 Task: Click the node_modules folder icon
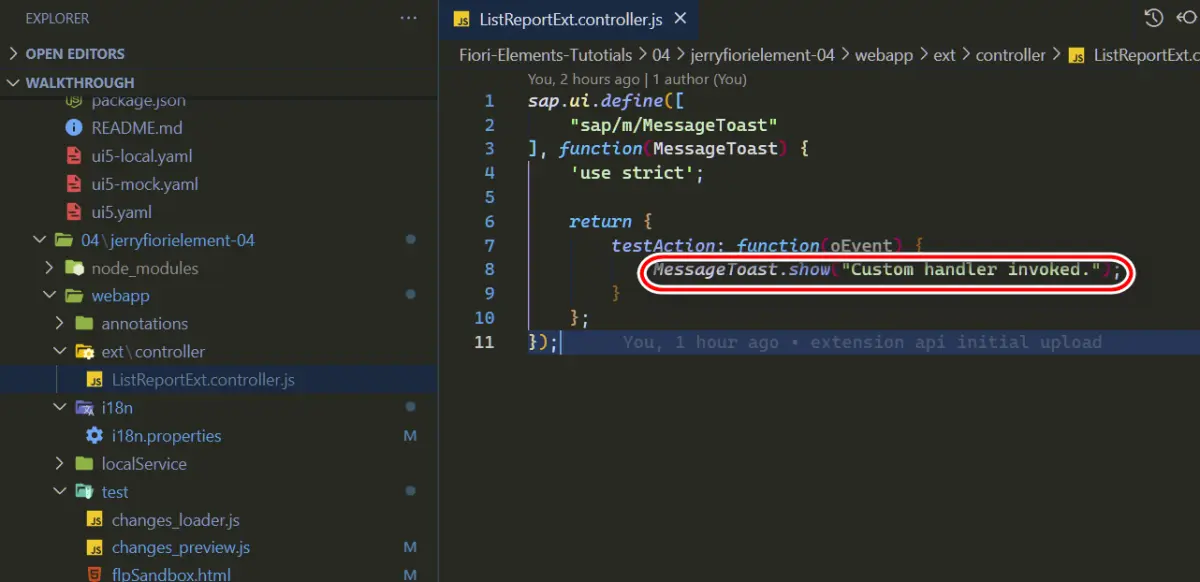tap(74, 268)
